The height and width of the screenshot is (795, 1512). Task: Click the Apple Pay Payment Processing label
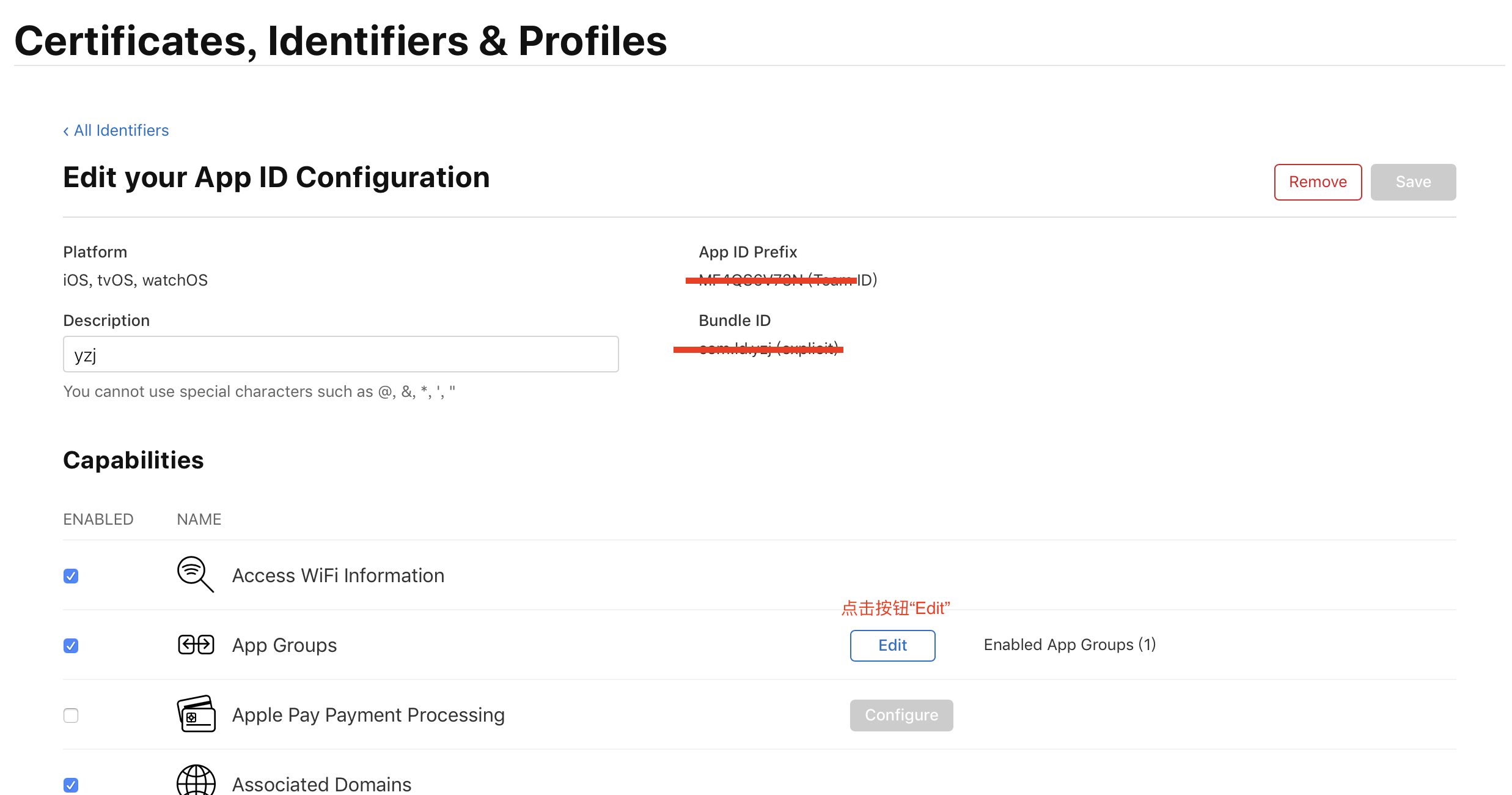click(368, 715)
